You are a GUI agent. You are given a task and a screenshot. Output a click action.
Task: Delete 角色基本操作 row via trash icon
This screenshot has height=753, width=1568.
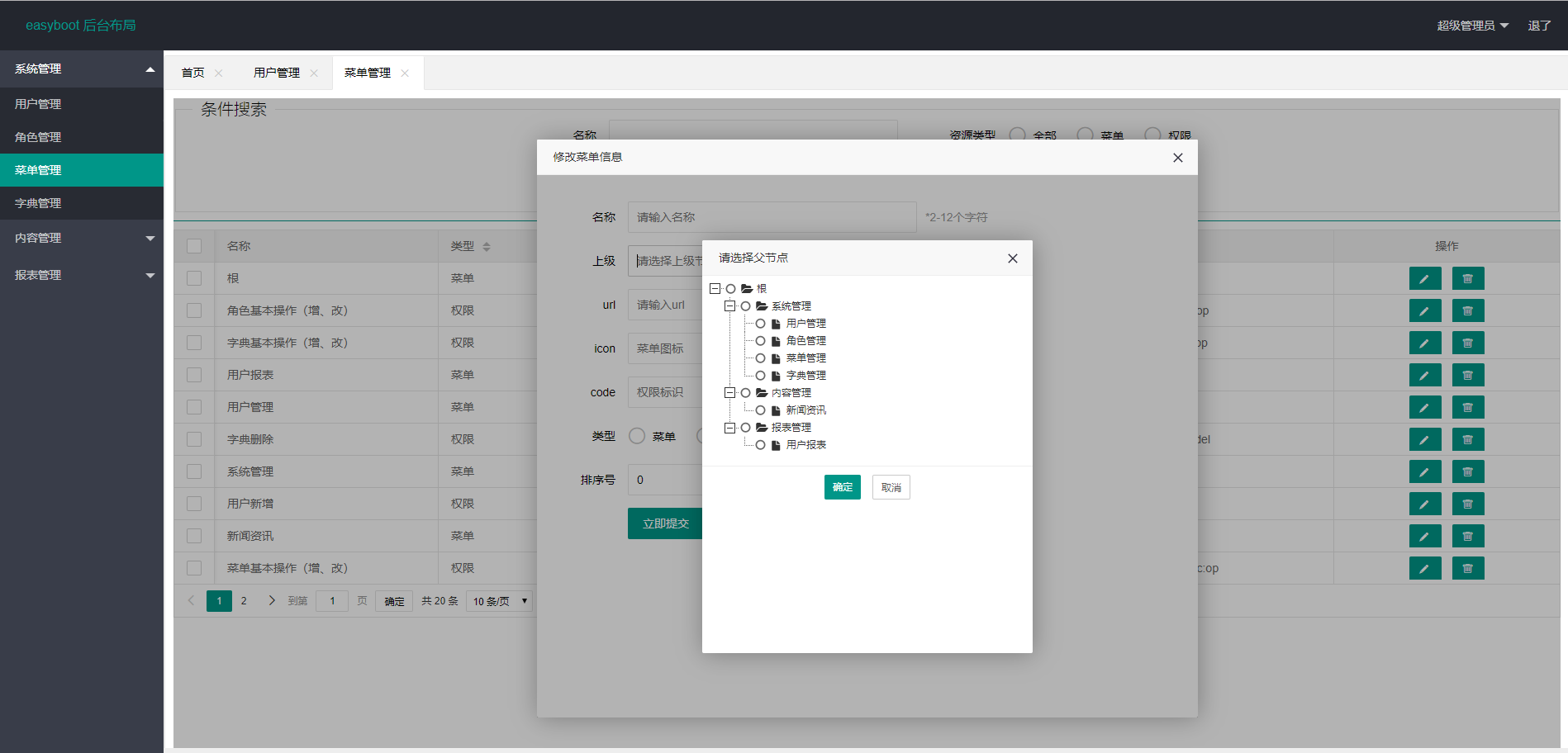click(1468, 310)
